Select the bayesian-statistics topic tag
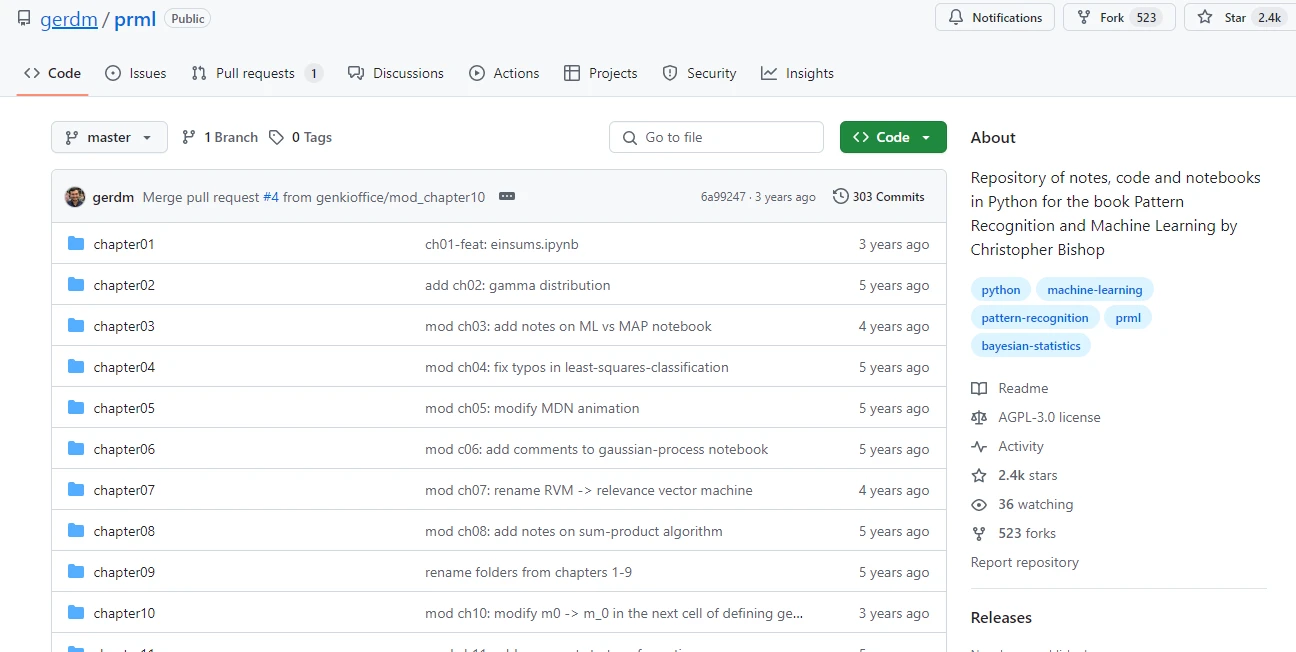Image resolution: width=1296 pixels, height=652 pixels. [x=1031, y=346]
